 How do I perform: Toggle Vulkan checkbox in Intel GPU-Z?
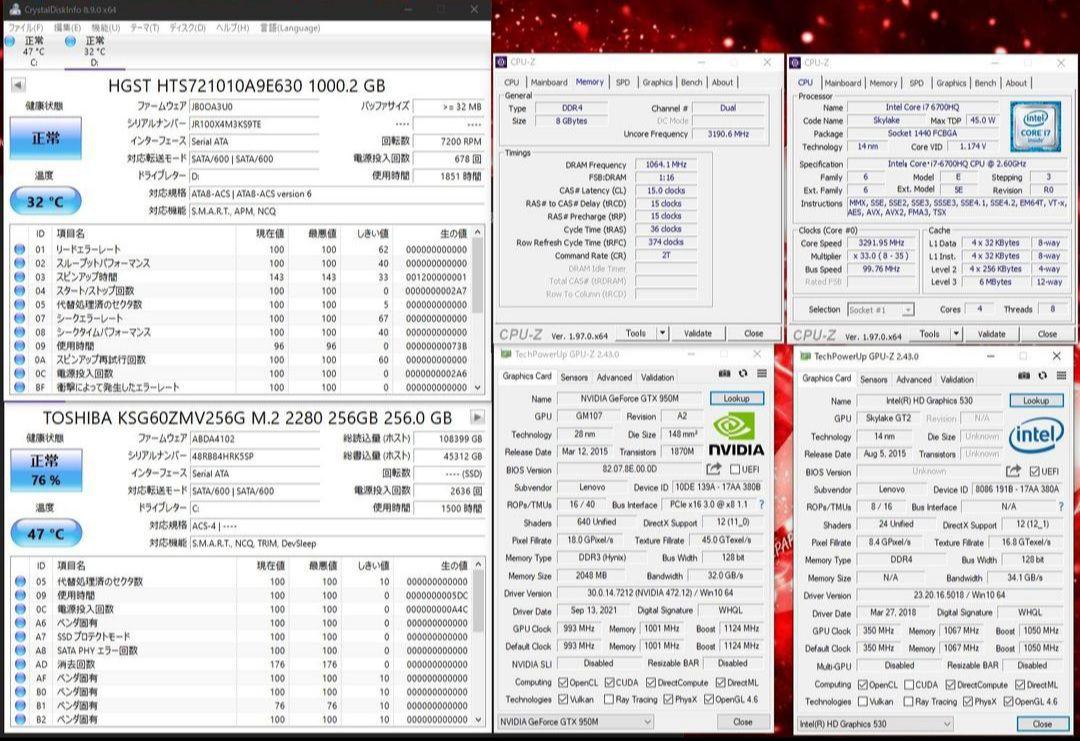click(863, 702)
